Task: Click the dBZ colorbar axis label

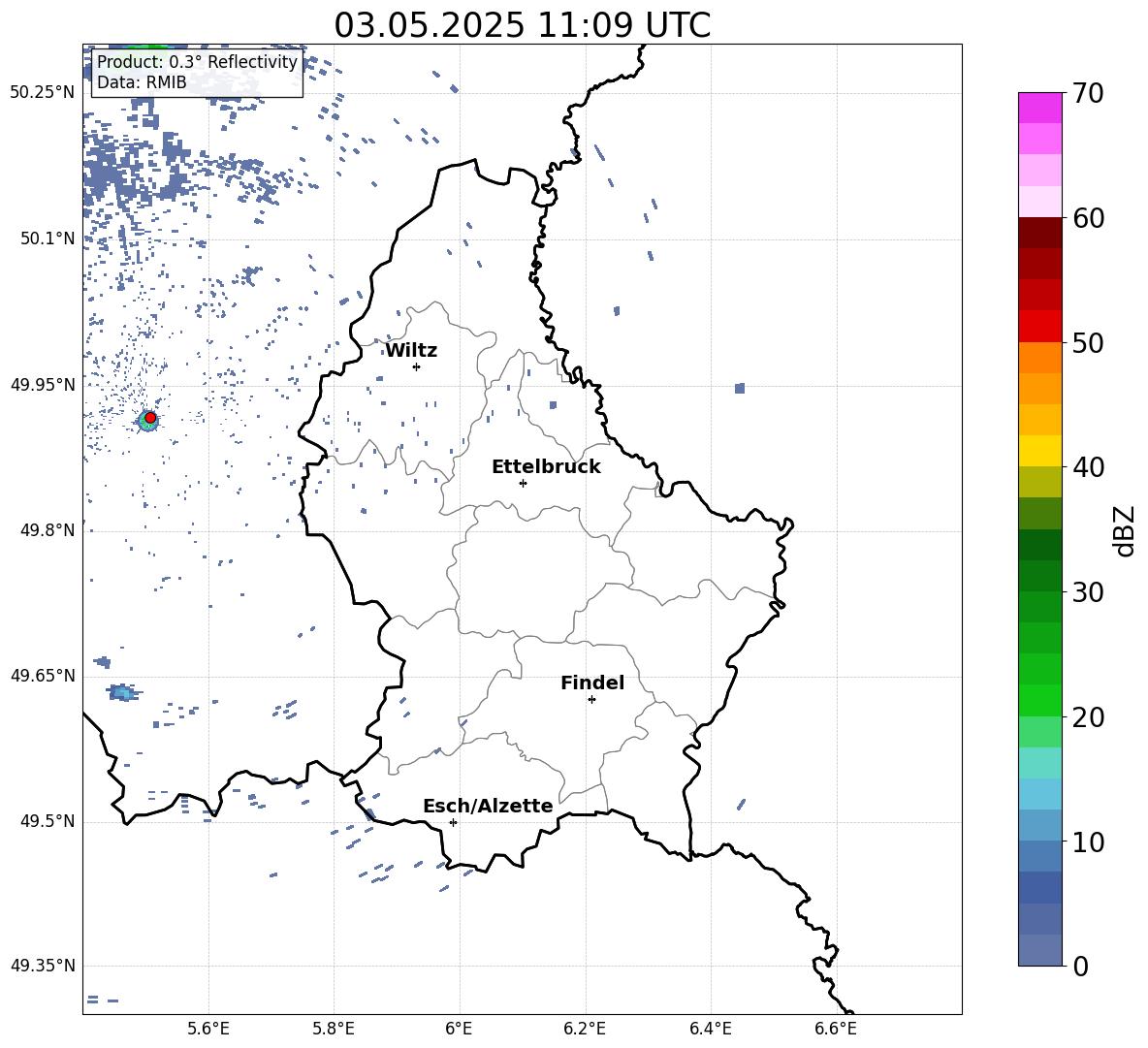Action: (1125, 530)
